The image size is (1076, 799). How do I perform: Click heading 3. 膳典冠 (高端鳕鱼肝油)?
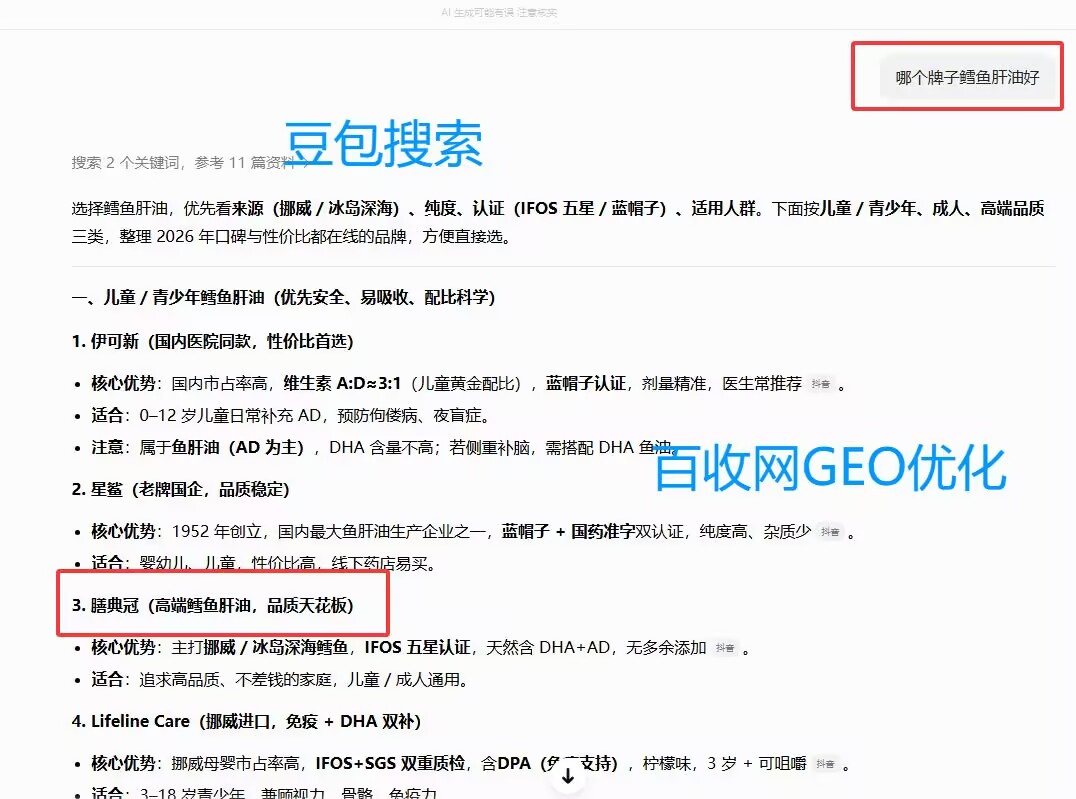(x=212, y=605)
